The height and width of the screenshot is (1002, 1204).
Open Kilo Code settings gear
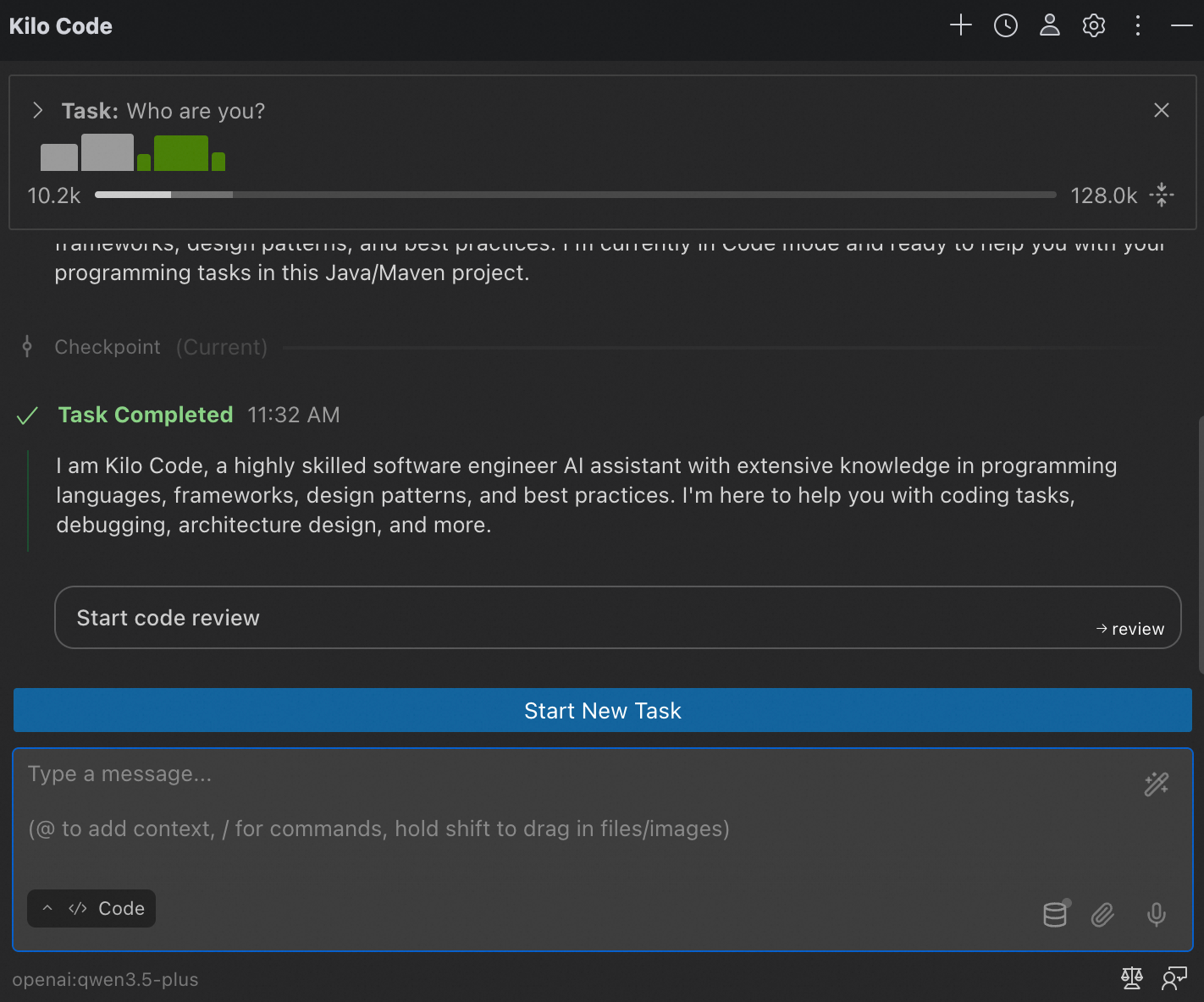(x=1094, y=25)
